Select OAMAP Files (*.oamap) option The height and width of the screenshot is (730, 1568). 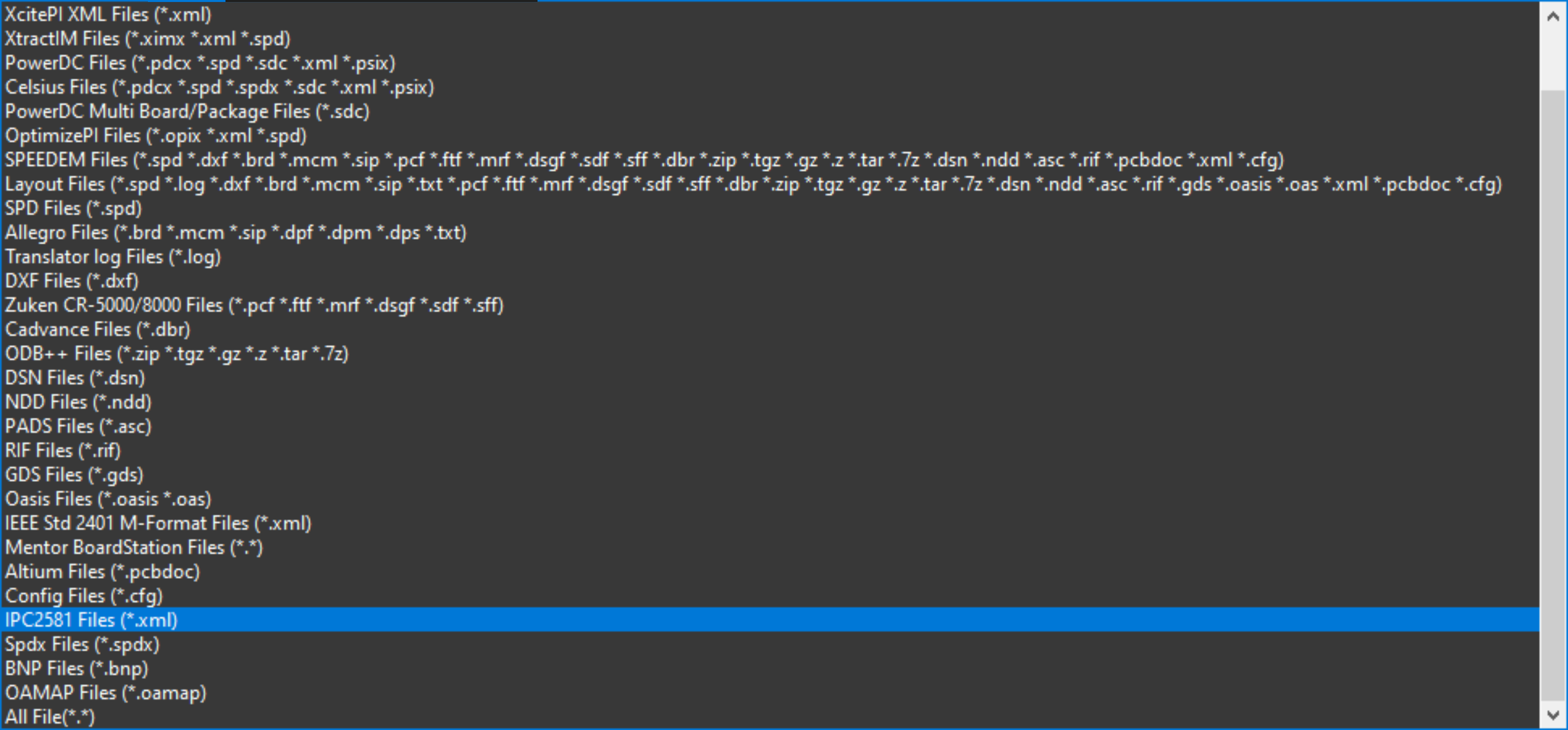[105, 693]
